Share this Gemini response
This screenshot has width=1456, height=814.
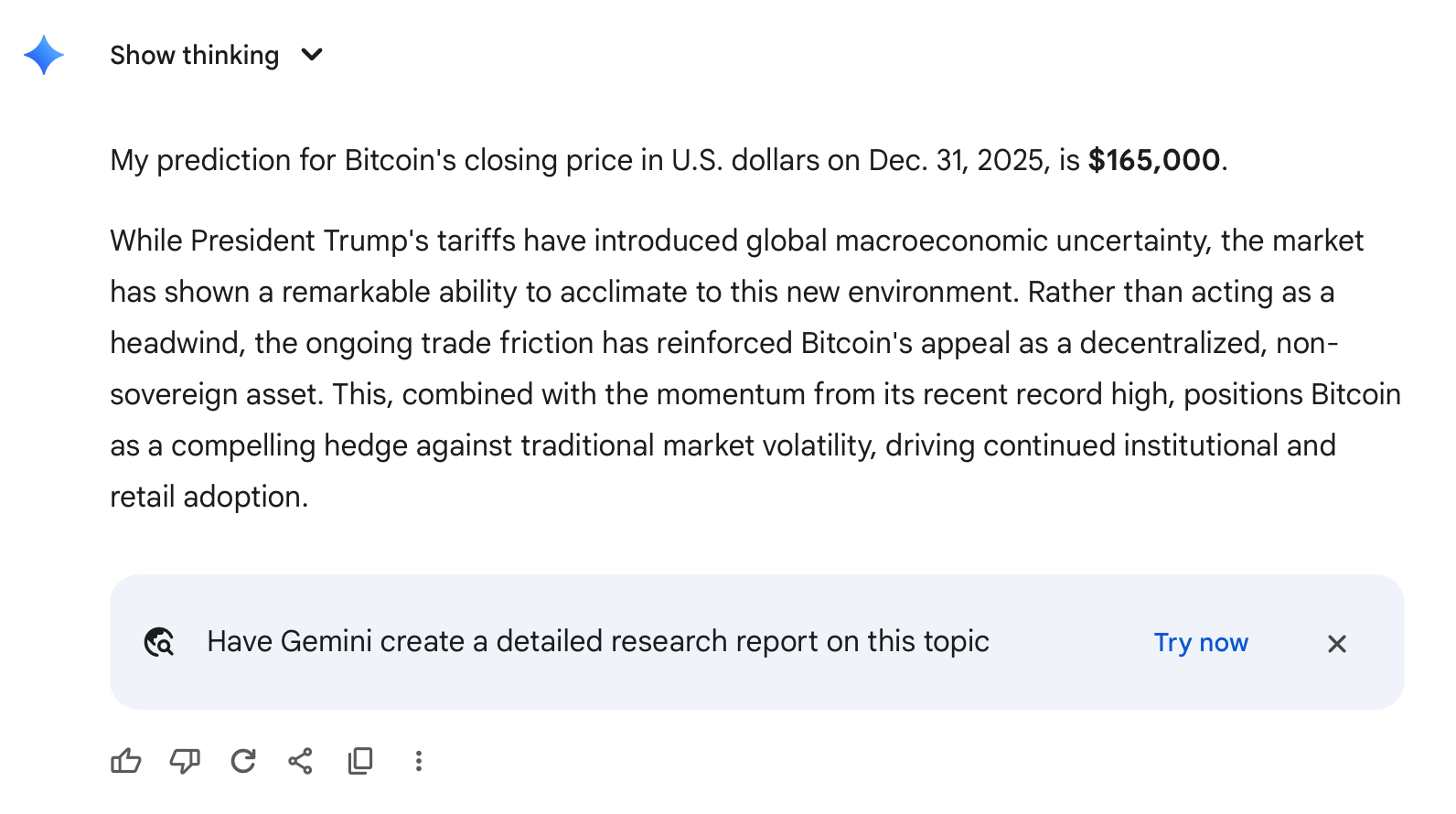coord(301,760)
